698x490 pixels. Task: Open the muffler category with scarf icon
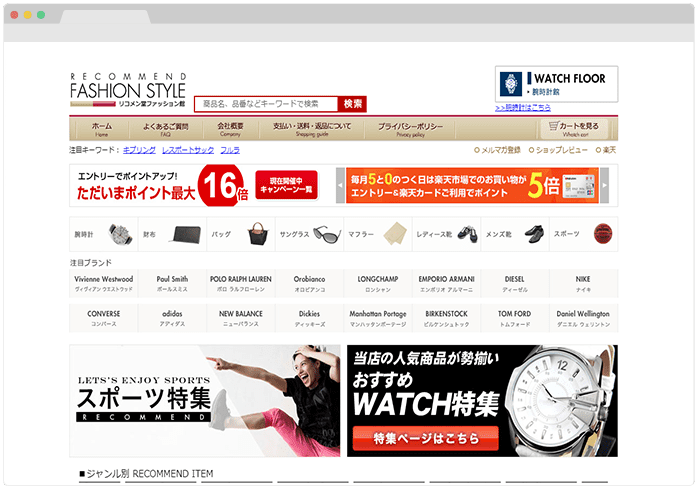[x=378, y=234]
